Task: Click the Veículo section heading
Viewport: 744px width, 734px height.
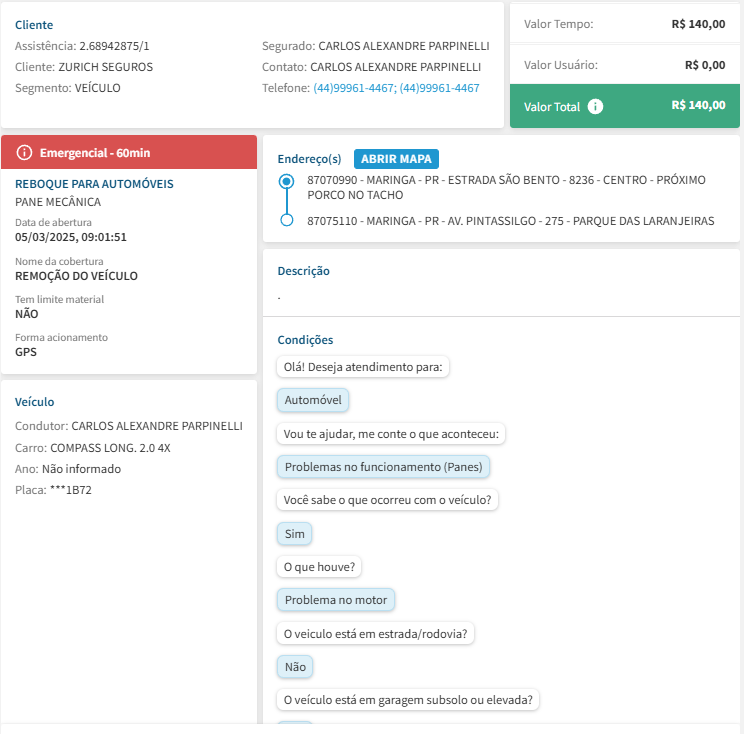Action: 35,402
